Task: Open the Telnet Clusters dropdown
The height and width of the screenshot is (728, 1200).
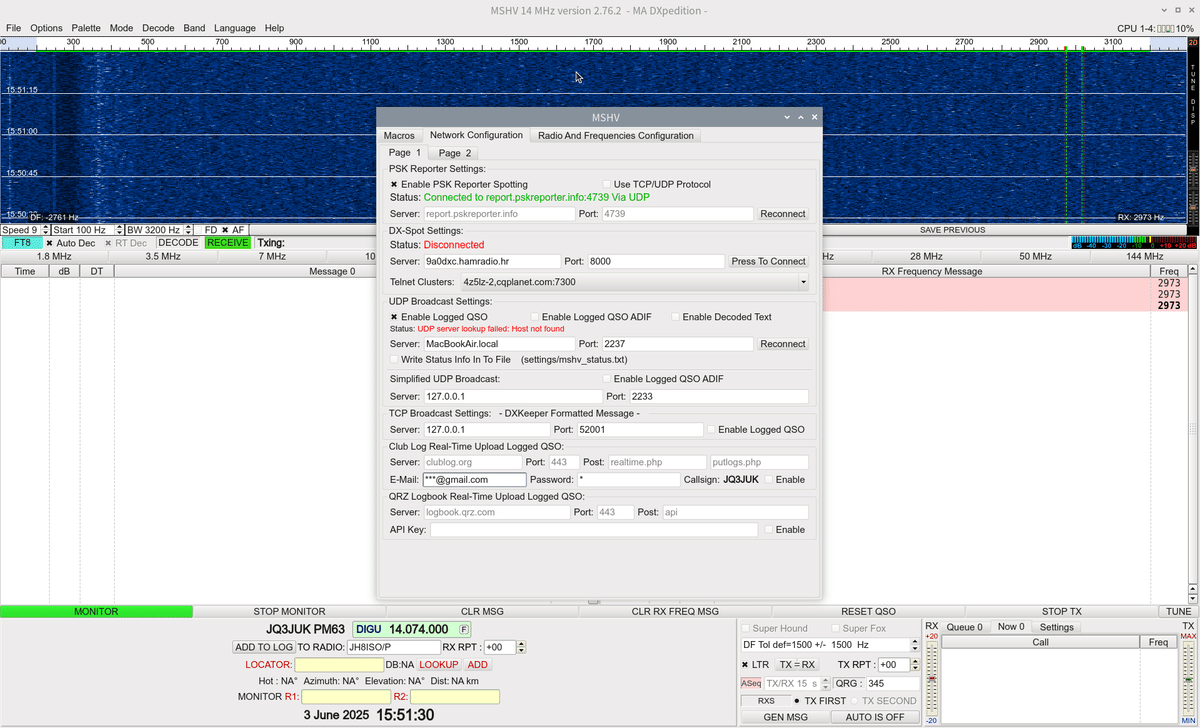Action: point(803,283)
